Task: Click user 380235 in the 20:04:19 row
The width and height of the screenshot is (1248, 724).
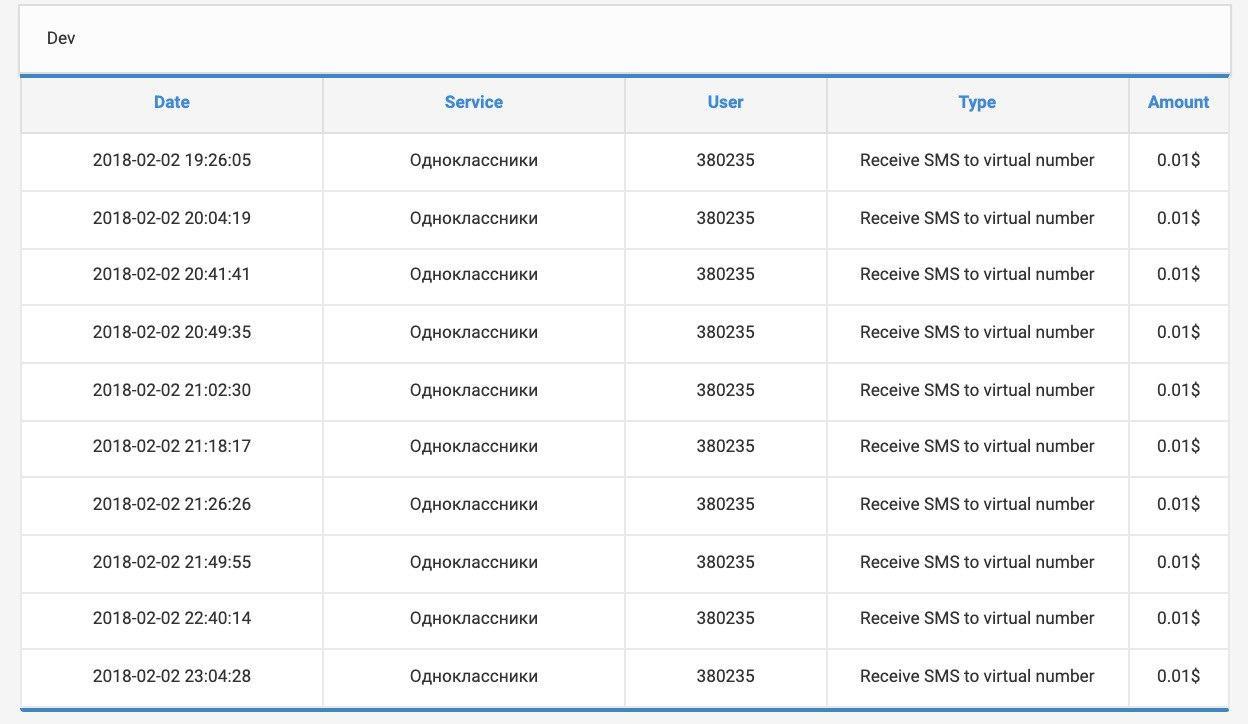Action: tap(726, 218)
